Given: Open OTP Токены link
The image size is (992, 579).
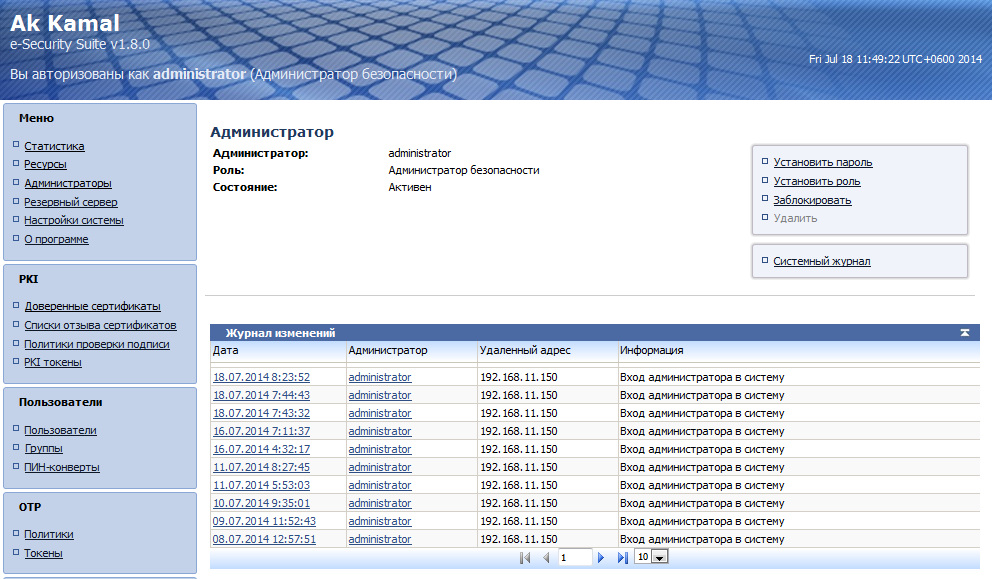Looking at the screenshot, I should [44, 554].
